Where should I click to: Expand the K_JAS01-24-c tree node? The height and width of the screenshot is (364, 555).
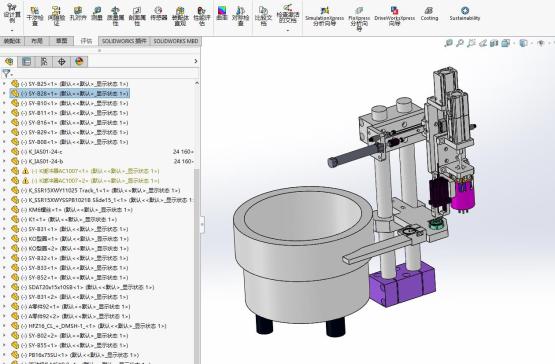click(4, 152)
